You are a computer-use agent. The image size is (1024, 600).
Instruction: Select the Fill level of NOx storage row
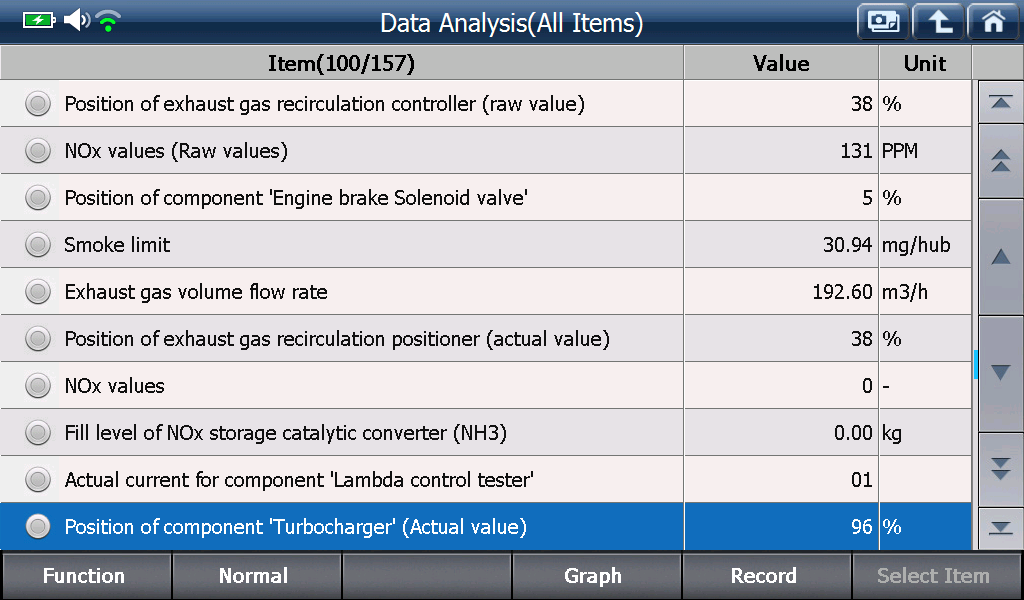click(486, 433)
